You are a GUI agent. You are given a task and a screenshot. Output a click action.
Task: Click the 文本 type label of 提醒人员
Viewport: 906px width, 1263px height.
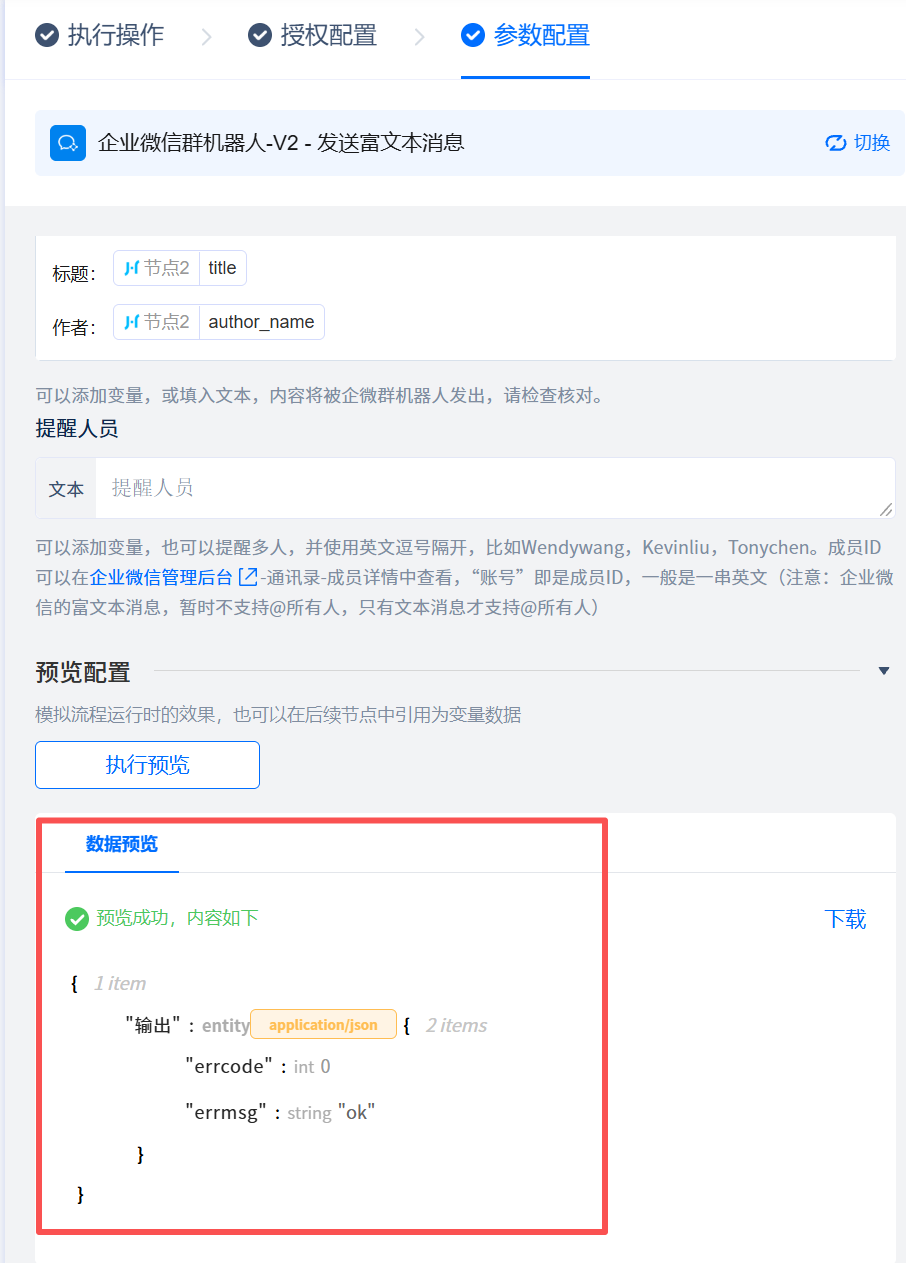coord(66,489)
